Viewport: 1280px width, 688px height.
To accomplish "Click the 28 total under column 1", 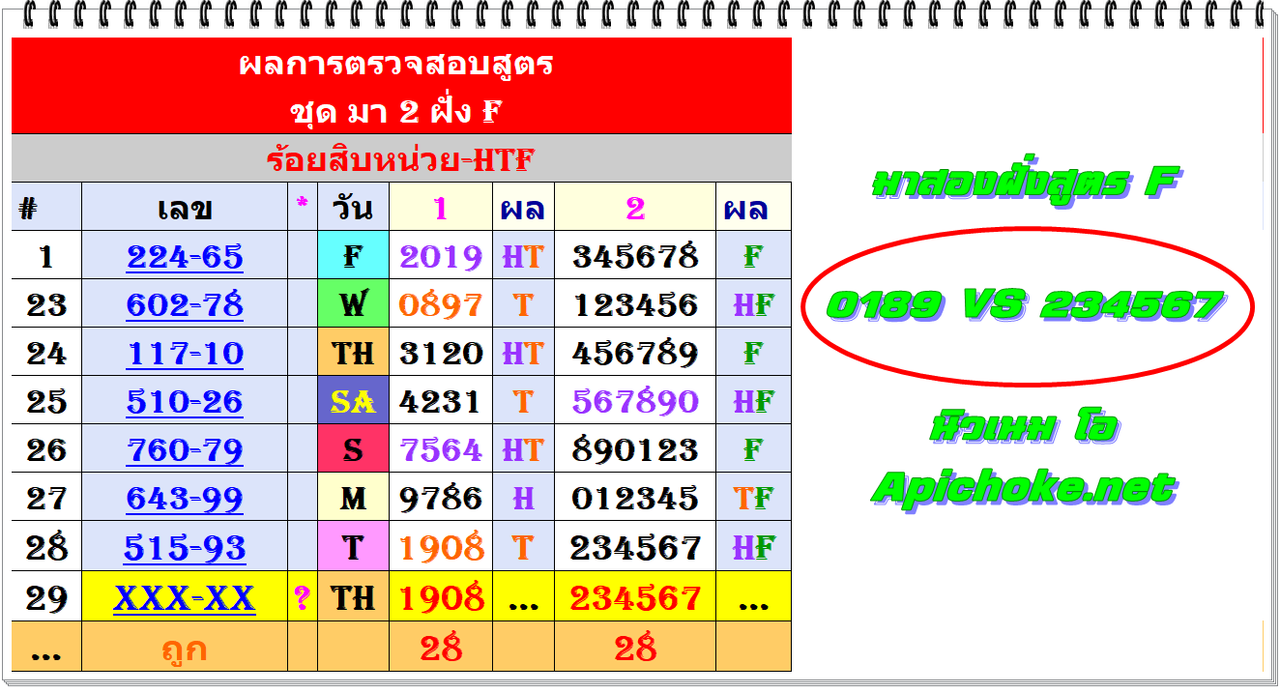I will pos(441,648).
